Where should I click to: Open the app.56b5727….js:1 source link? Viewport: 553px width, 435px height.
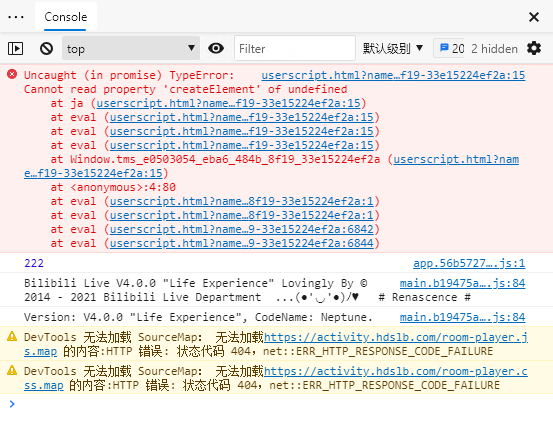click(x=469, y=263)
